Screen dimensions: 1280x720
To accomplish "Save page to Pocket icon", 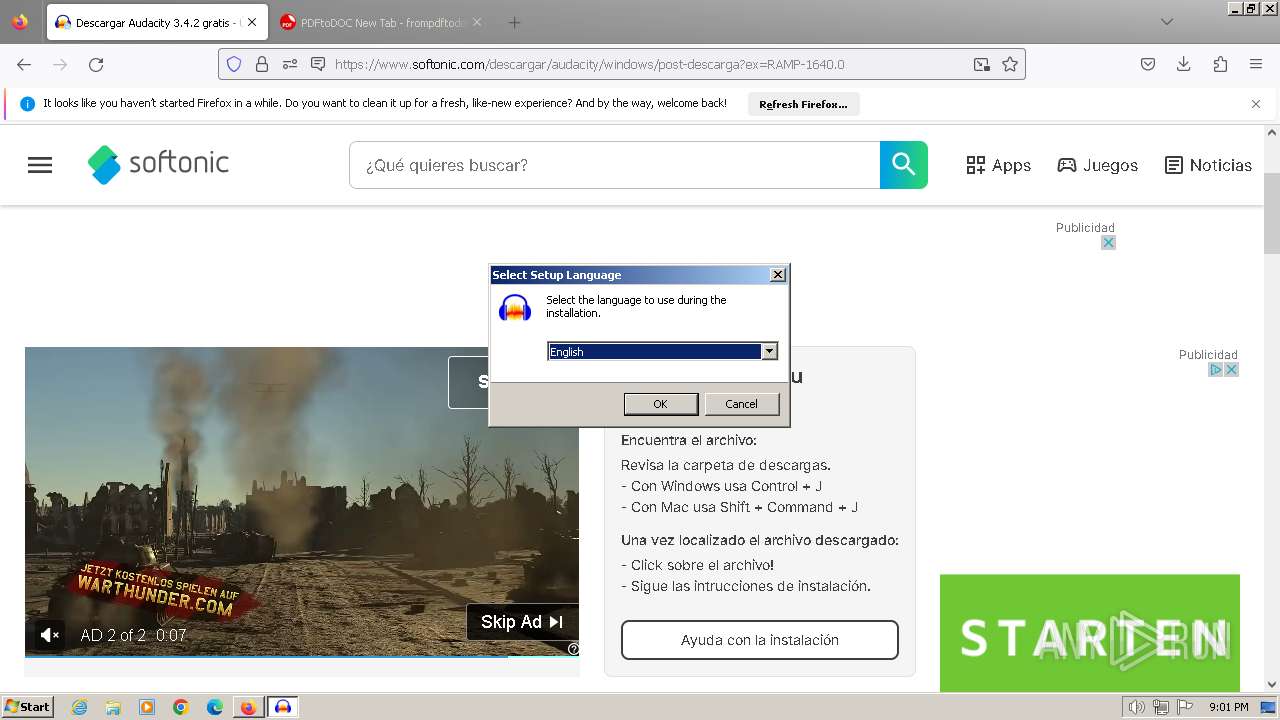I will [x=1148, y=64].
